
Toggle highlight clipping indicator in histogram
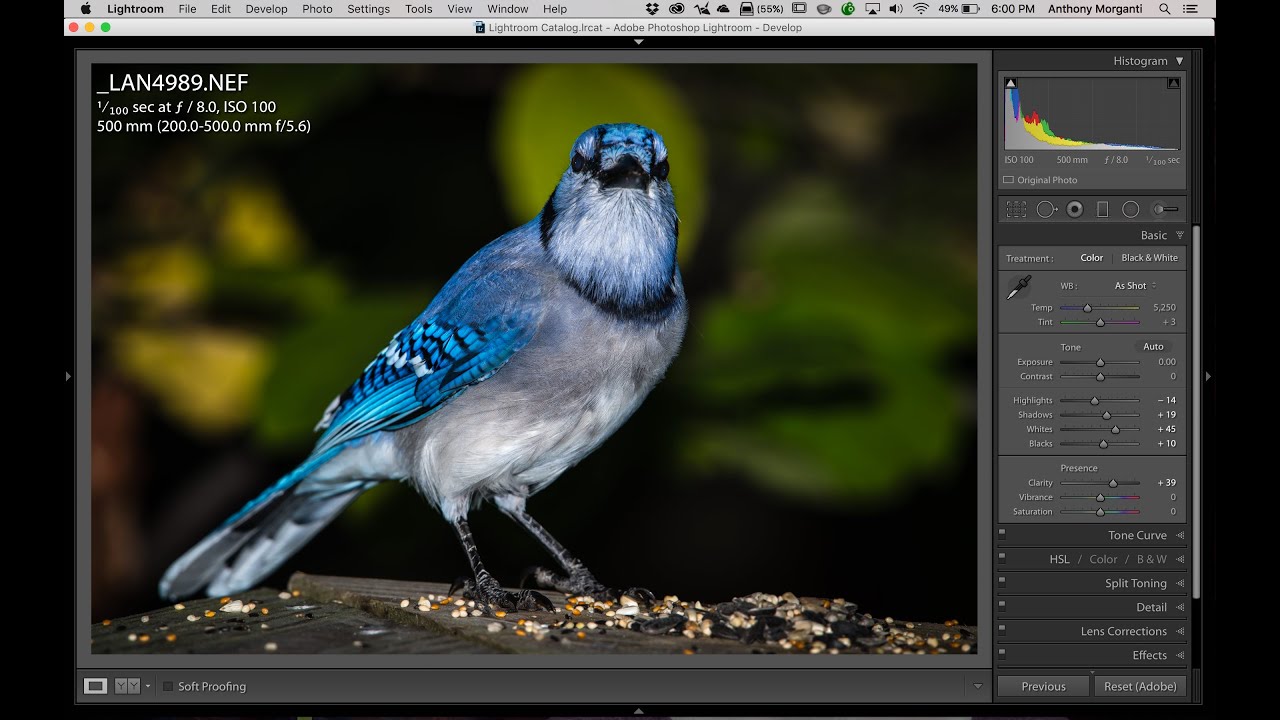pos(1174,83)
